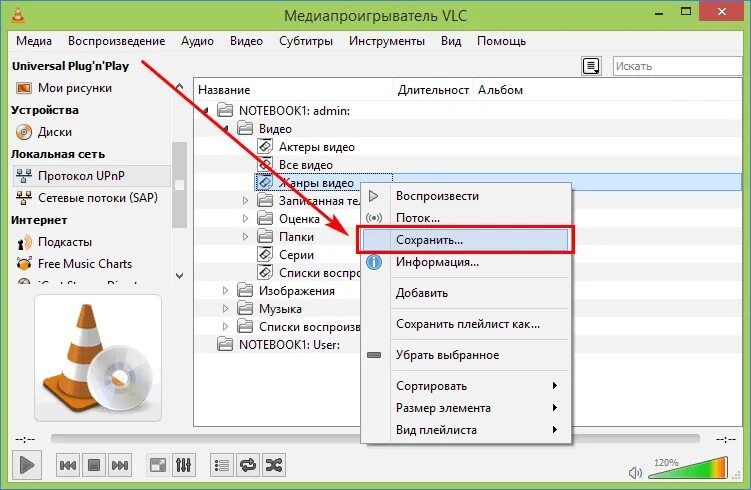Open extended settings equalizer icon

[x=184, y=465]
